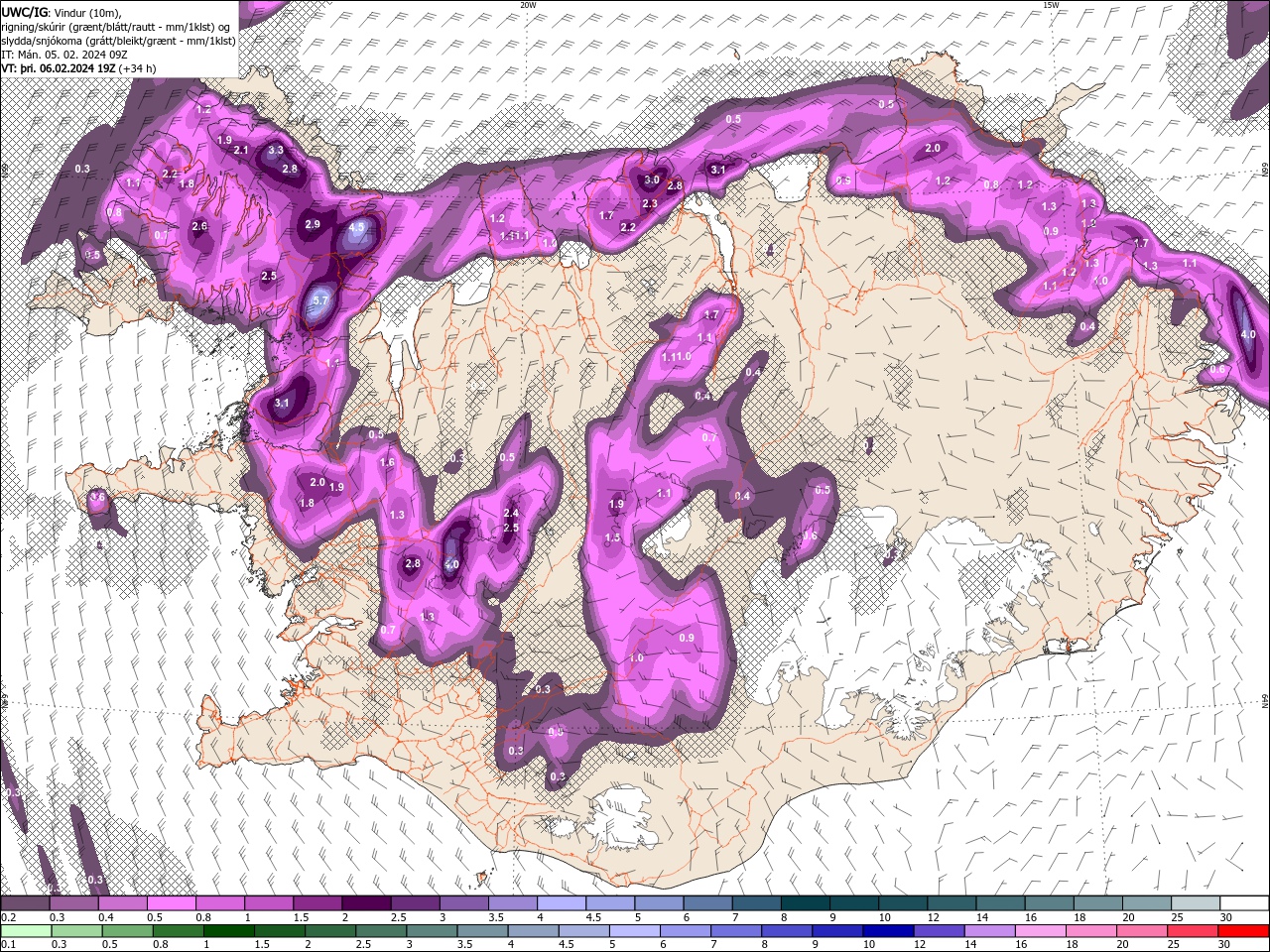
Task: Pick the bright red 30 swatch in bottom legend
Action: pyautogui.click(x=1243, y=931)
